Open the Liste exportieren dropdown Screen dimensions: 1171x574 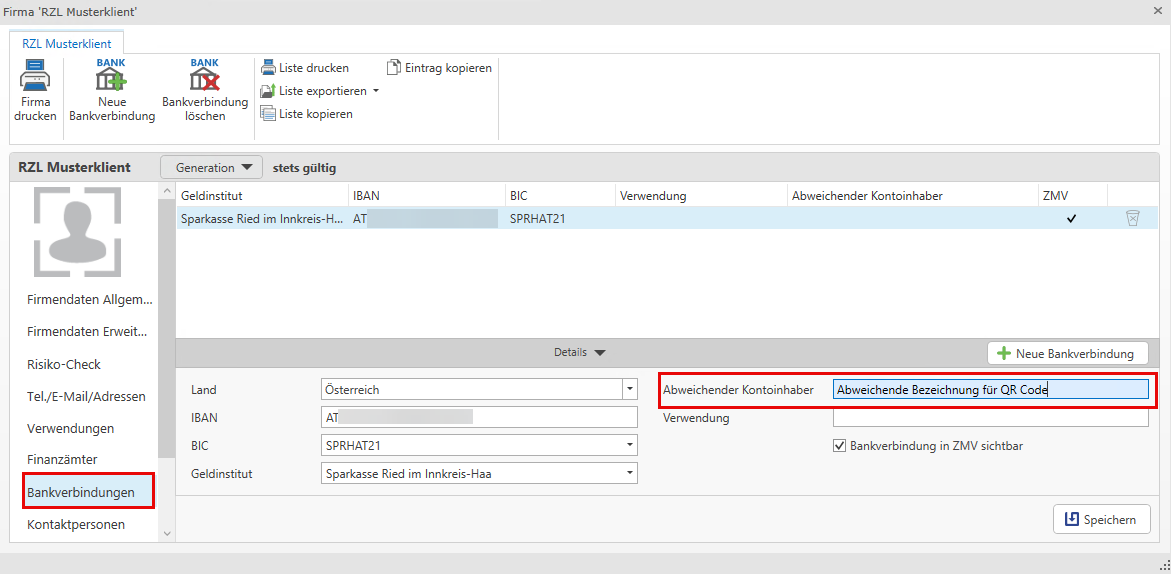point(376,91)
